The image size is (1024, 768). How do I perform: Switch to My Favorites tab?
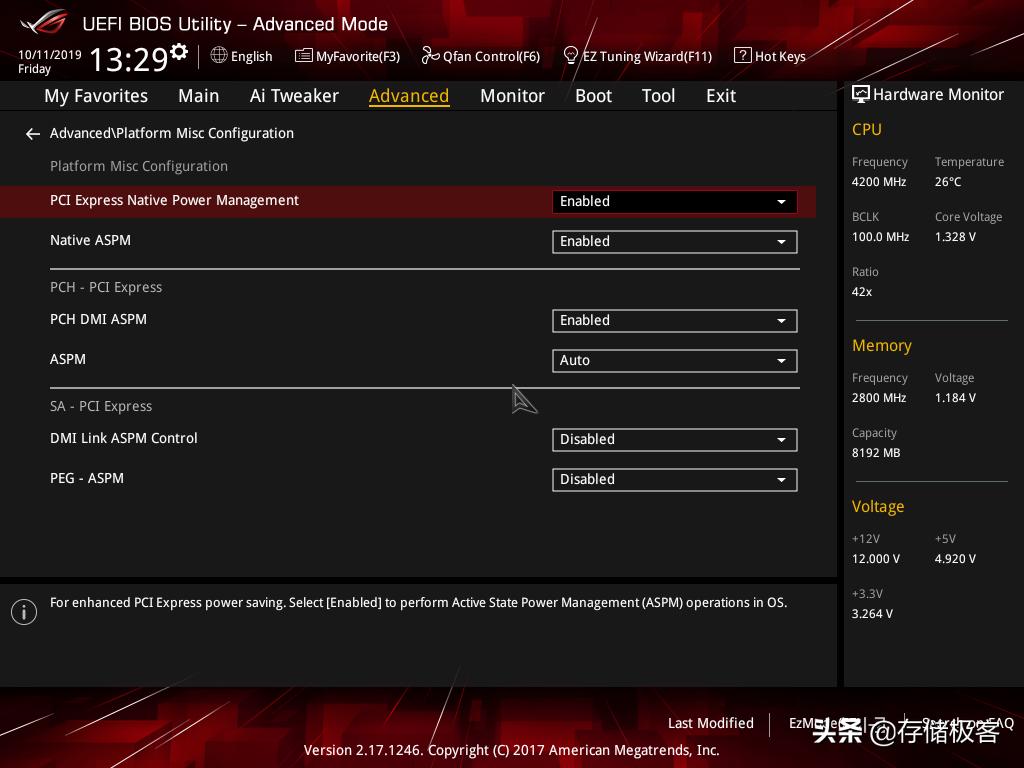[x=96, y=96]
